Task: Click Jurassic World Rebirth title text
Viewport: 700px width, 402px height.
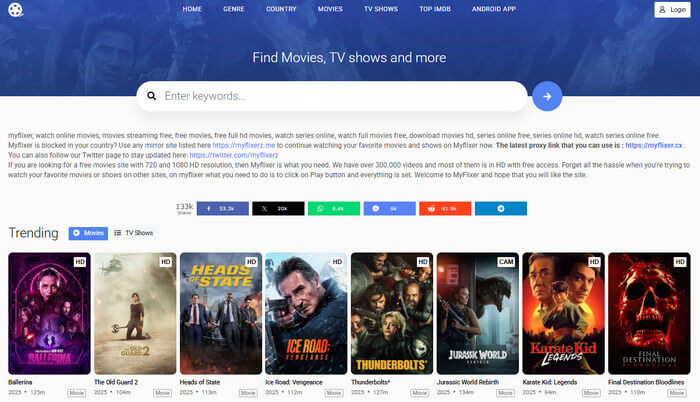Action: click(467, 382)
